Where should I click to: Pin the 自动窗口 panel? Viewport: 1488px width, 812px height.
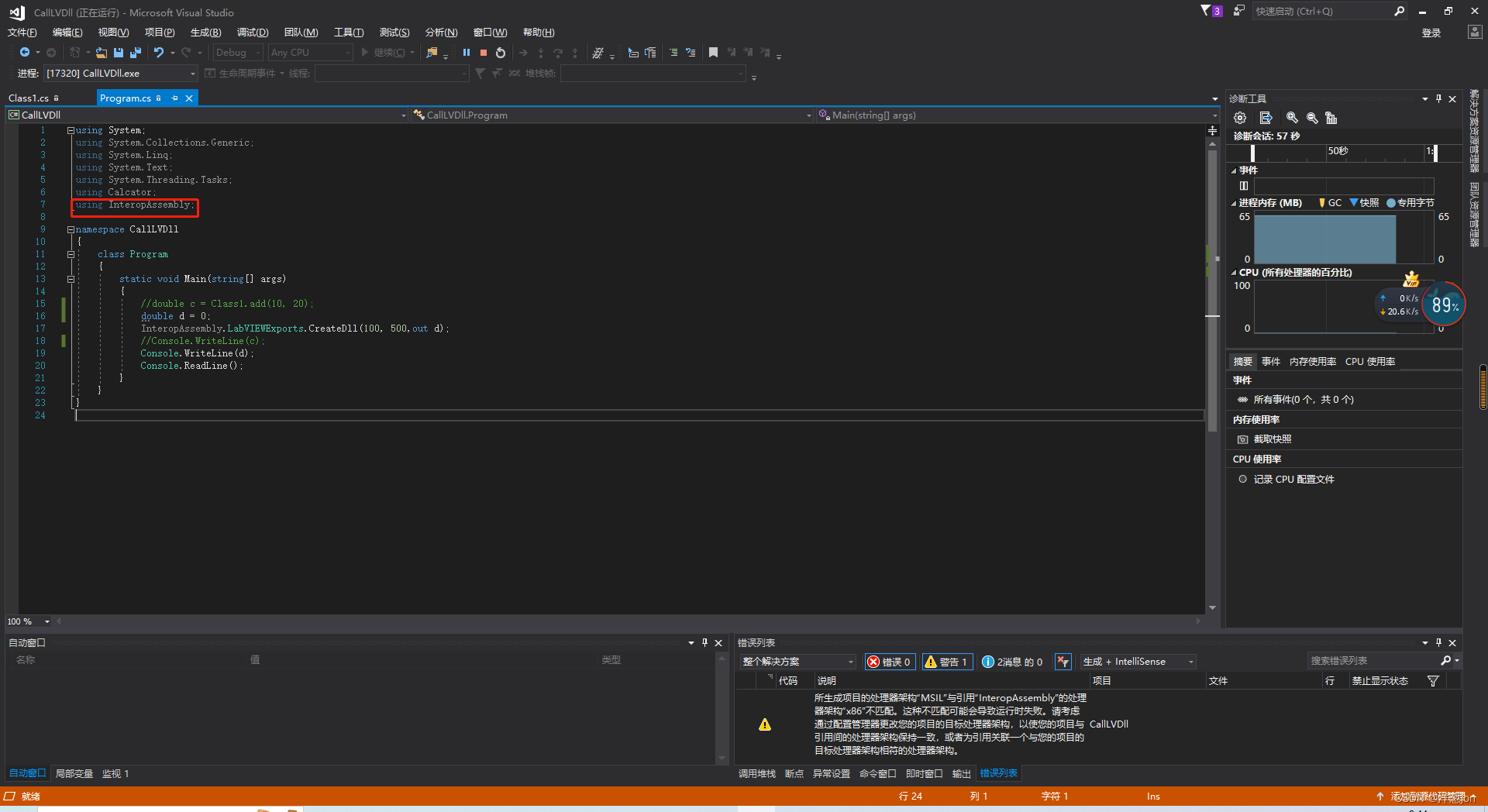coord(704,642)
